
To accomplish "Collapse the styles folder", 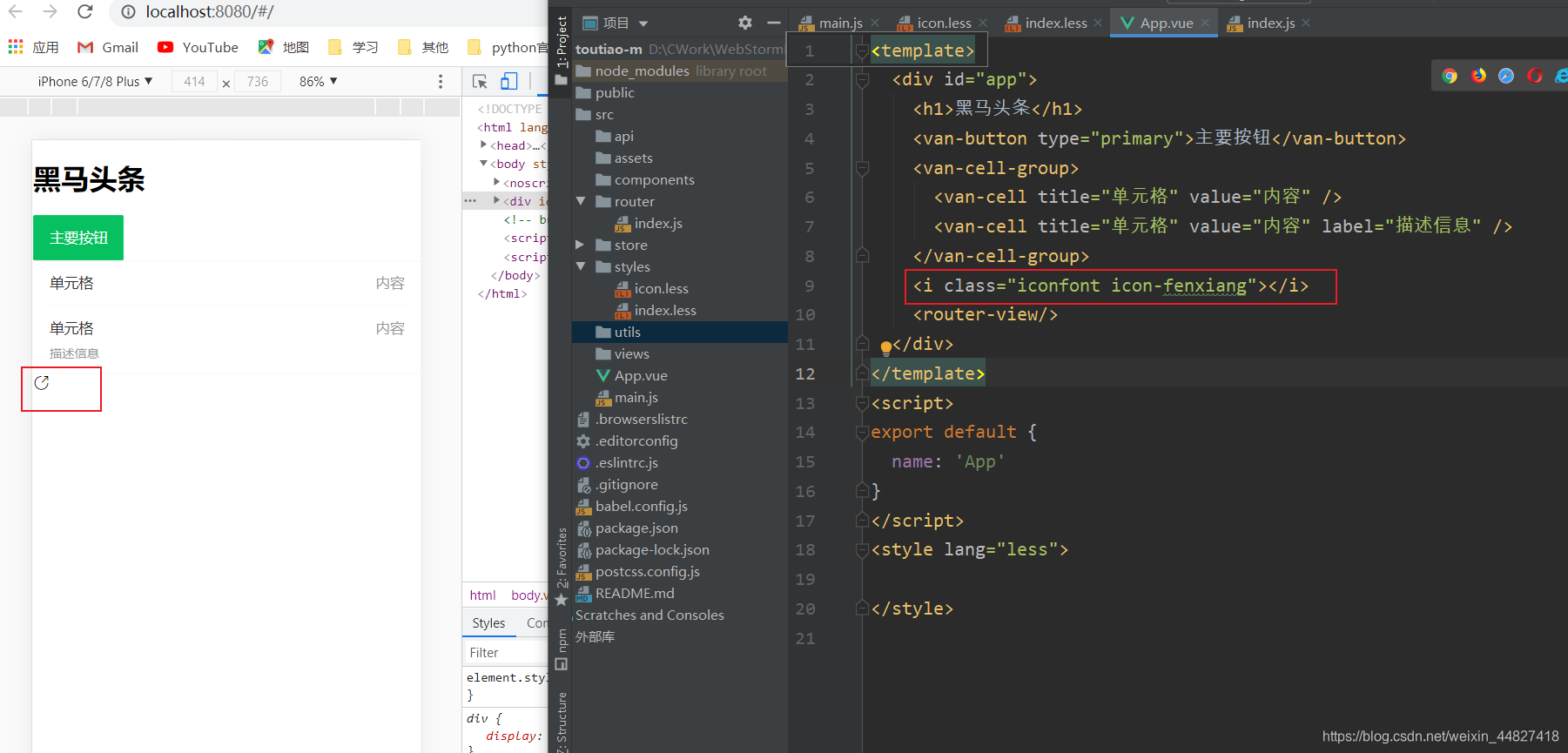I will 581,266.
